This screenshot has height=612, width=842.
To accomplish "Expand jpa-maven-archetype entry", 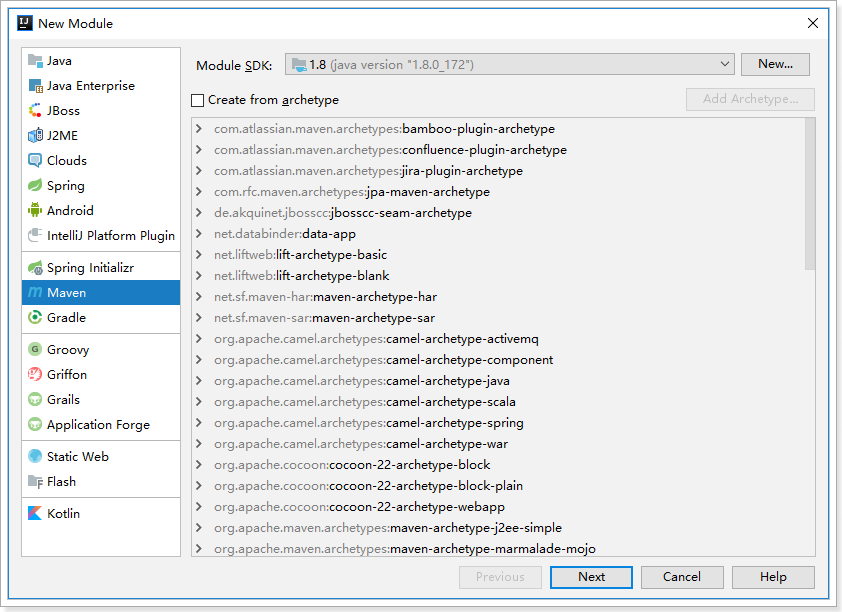I will [x=199, y=192].
